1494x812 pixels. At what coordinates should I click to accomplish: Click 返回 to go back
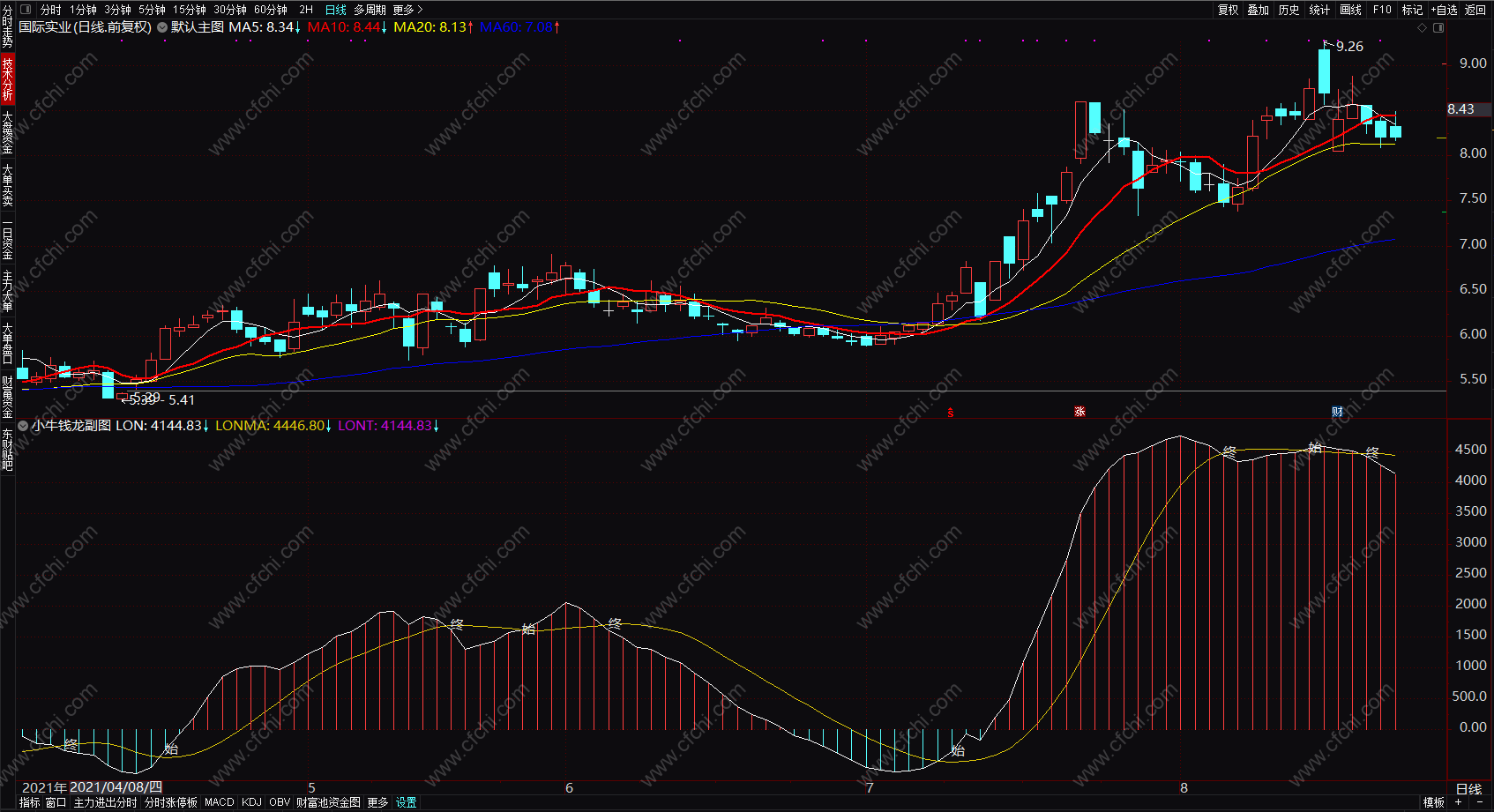1475,10
